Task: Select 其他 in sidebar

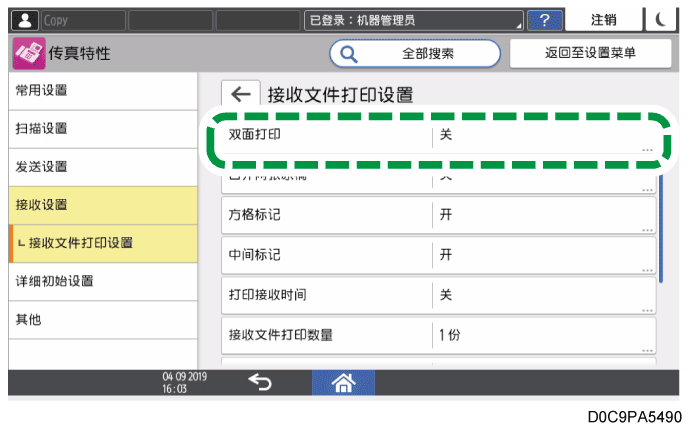Action: click(x=103, y=319)
